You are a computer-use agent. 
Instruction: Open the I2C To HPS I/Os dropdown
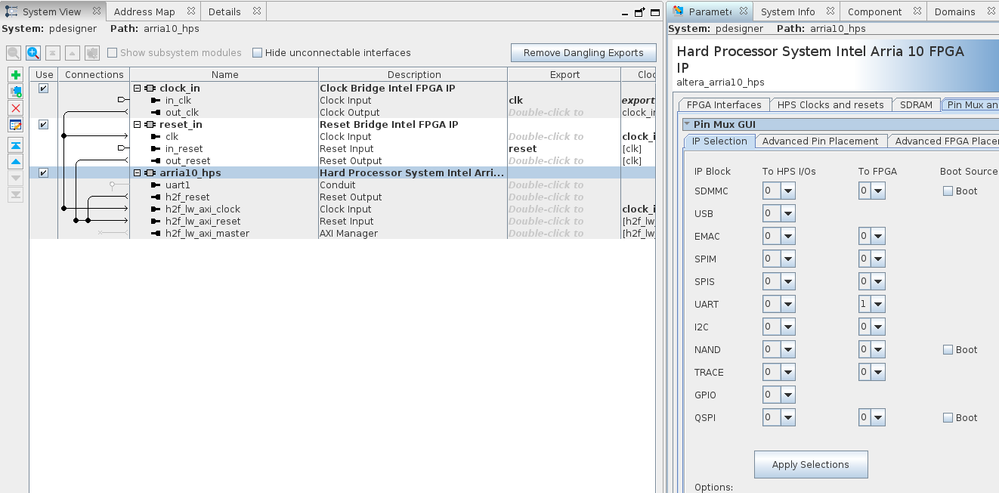788,327
